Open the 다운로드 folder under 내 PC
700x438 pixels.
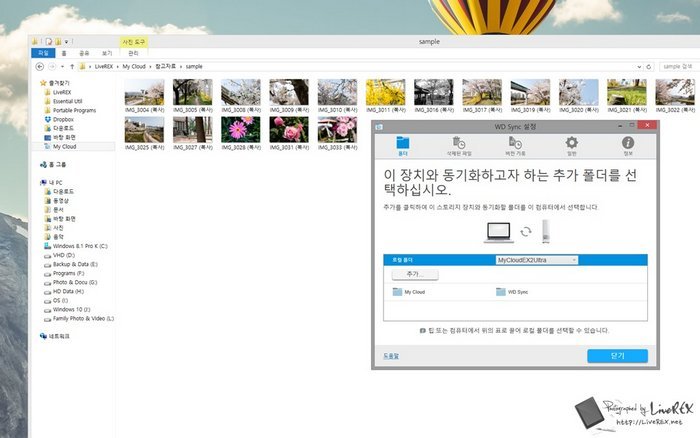[59, 192]
